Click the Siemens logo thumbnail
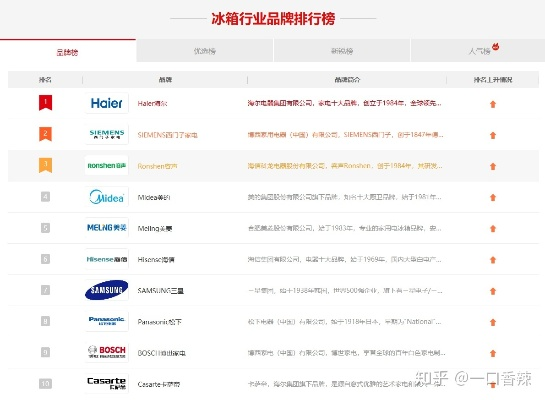 pos(106,134)
